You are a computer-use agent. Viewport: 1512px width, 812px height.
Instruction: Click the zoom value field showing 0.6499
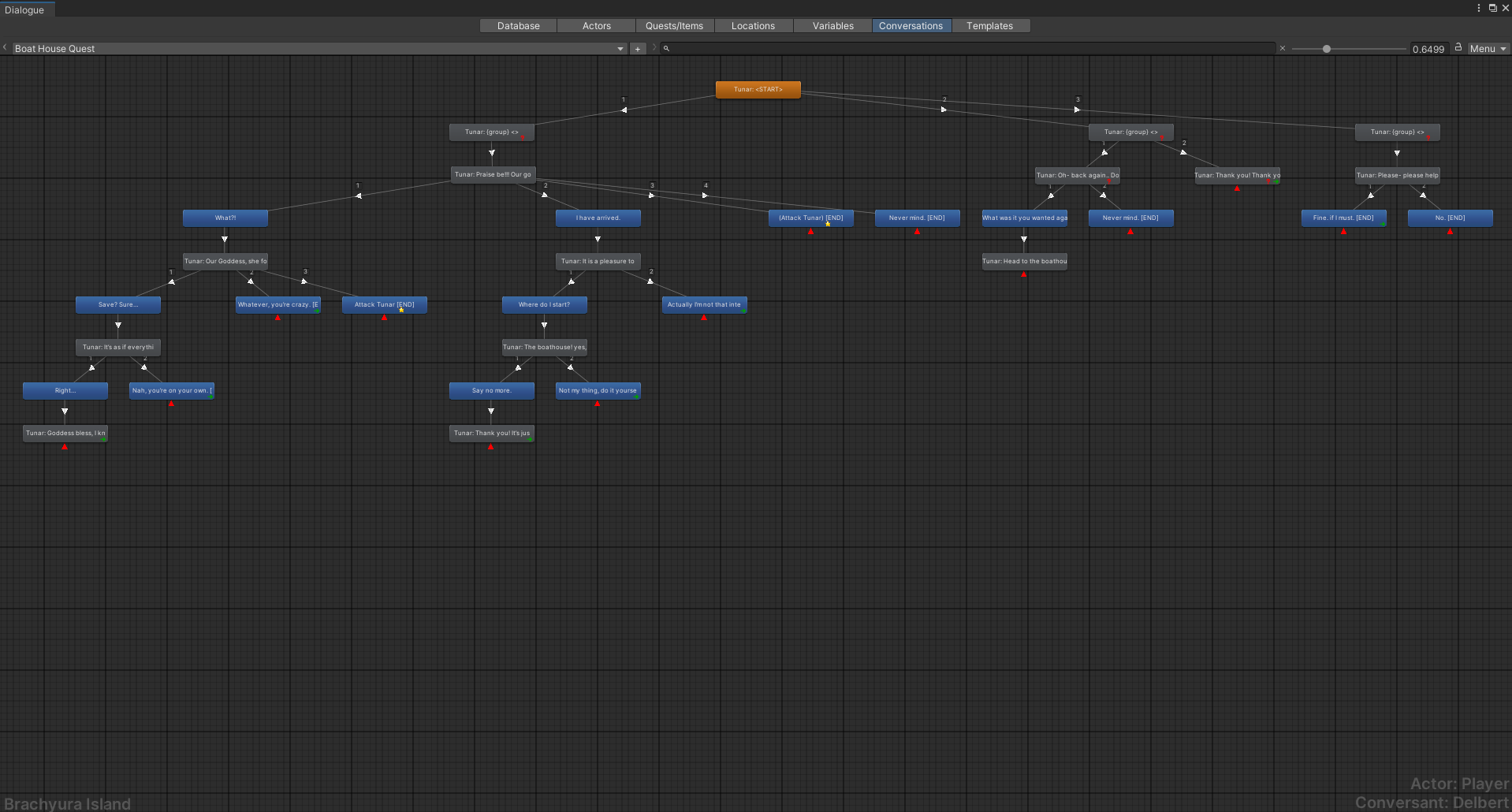click(x=1428, y=48)
